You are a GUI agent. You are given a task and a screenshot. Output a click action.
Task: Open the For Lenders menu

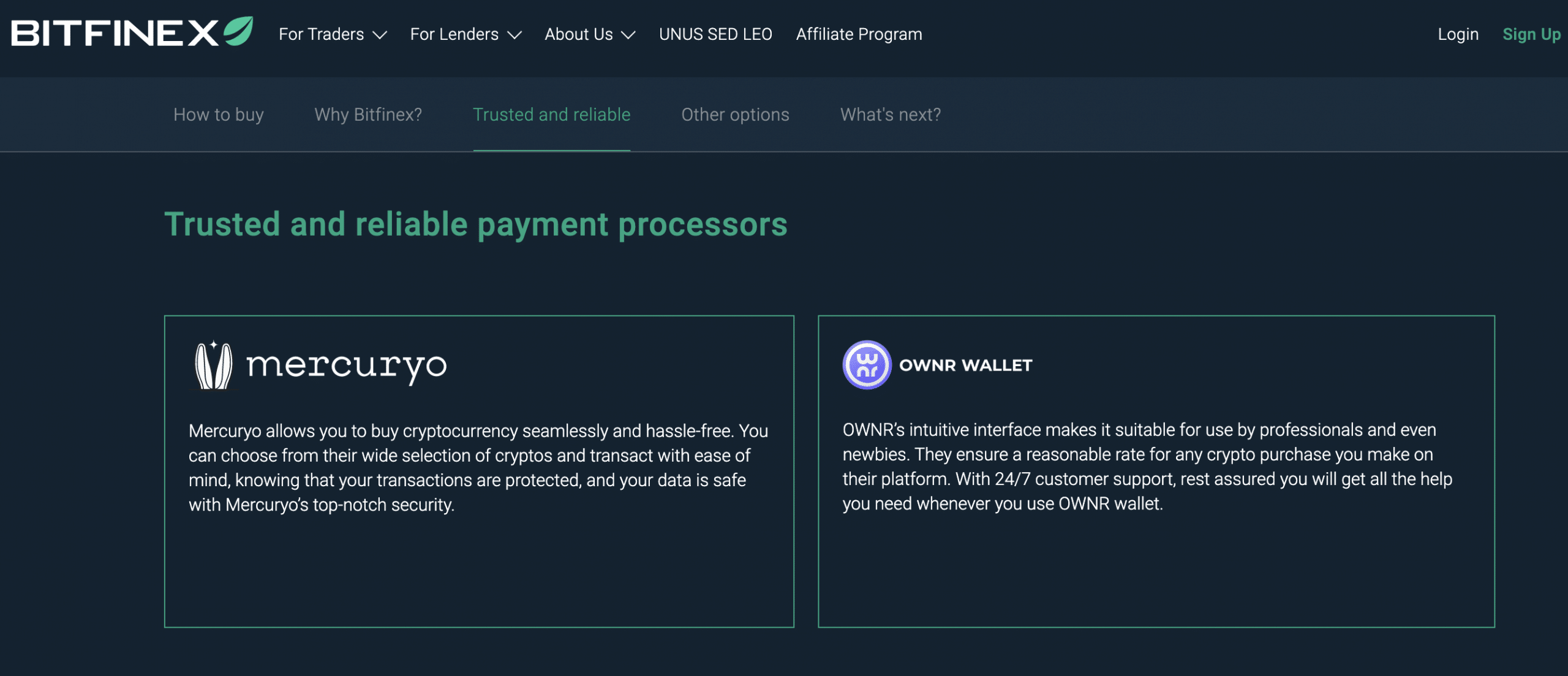(466, 34)
